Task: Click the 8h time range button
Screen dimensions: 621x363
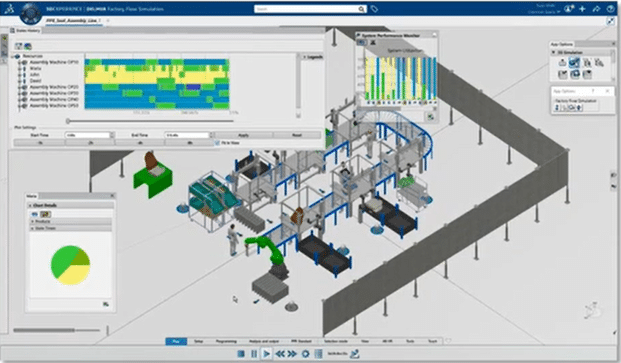Action: pos(189,143)
